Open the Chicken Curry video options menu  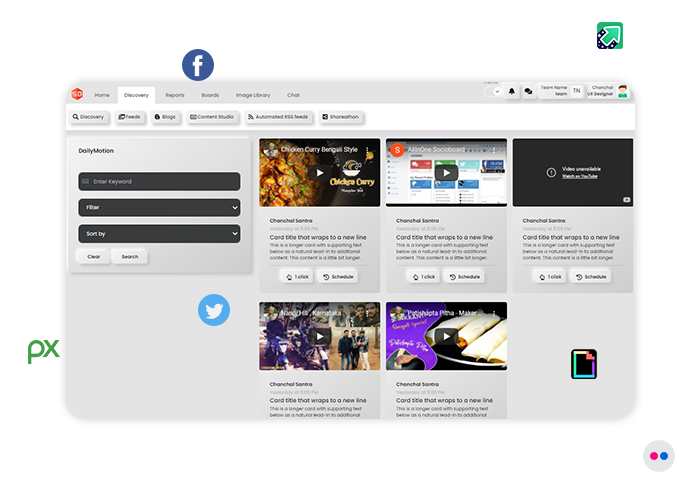367,150
